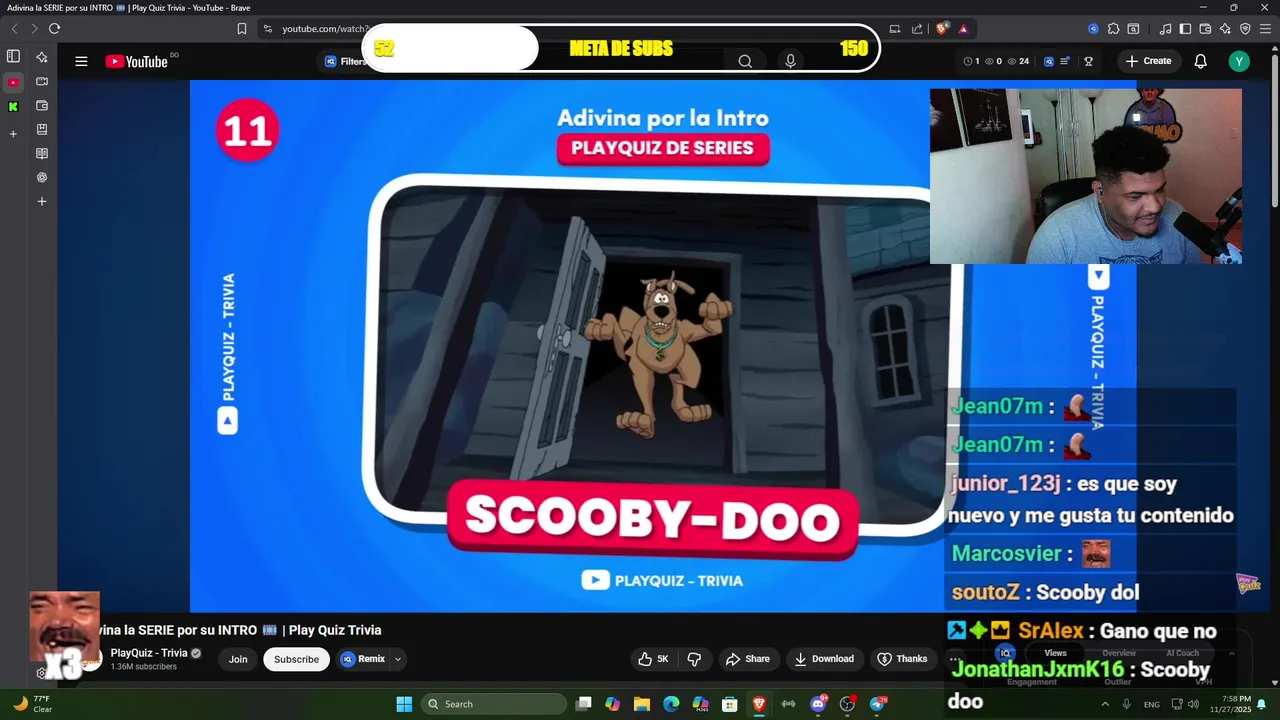
Task: Open volume control in system tray
Action: [x=1193, y=704]
